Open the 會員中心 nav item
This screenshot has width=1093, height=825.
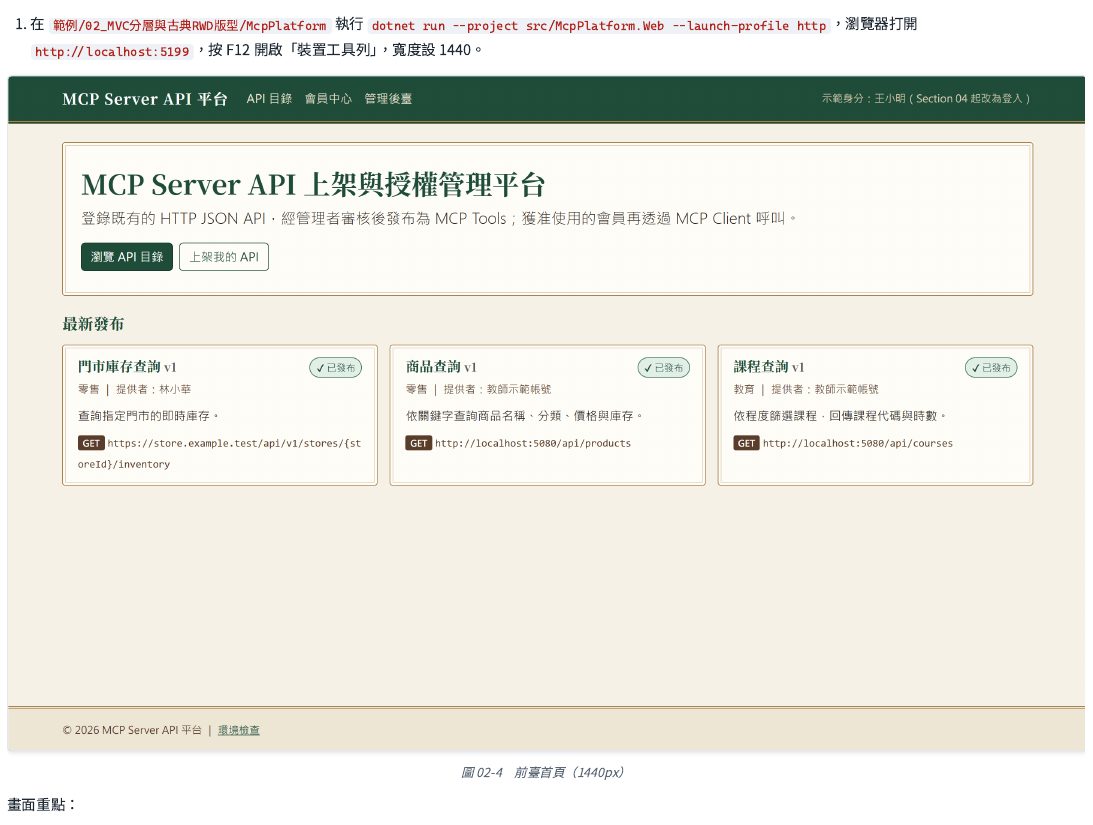pyautogui.click(x=328, y=99)
